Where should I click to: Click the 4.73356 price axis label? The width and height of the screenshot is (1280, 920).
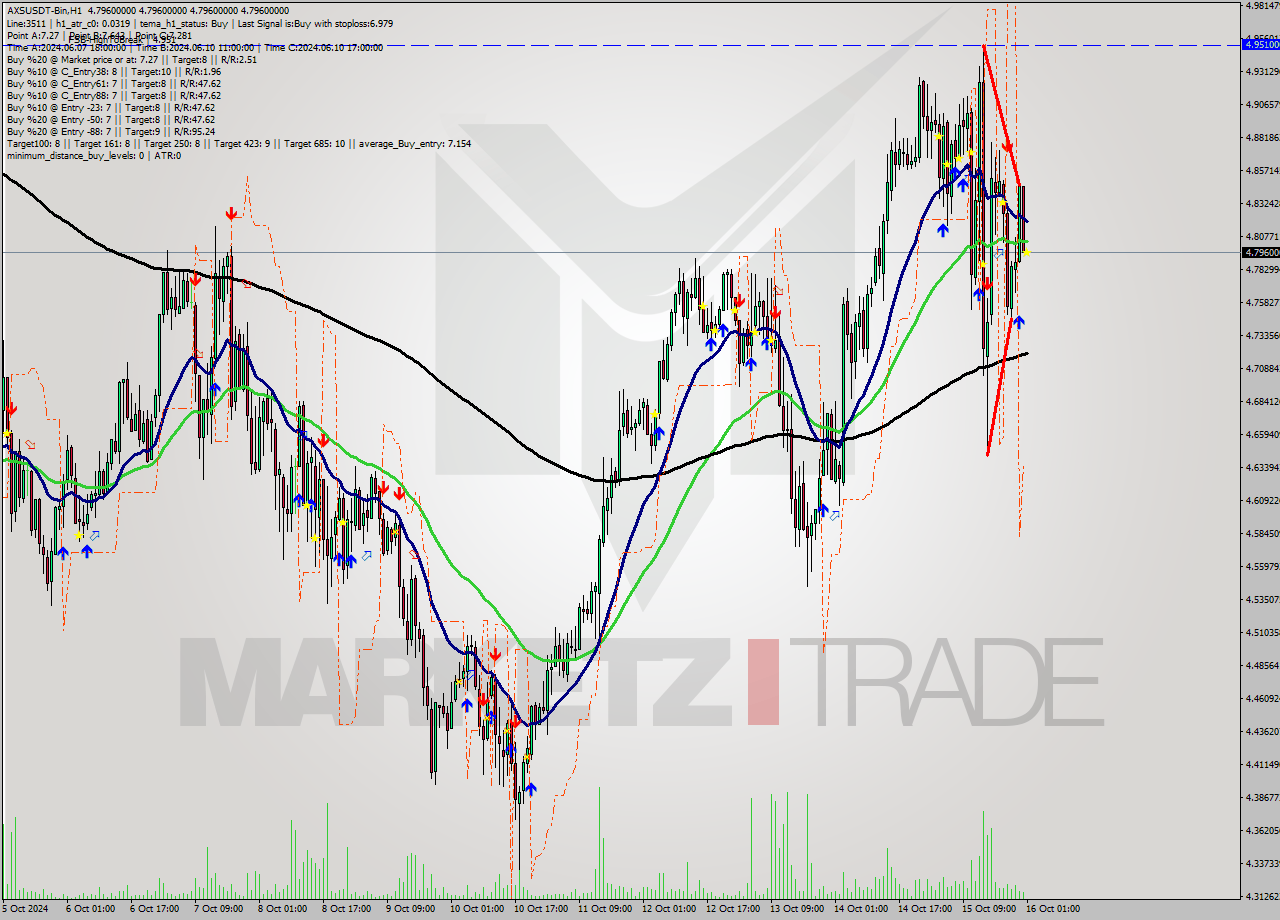(1262, 336)
